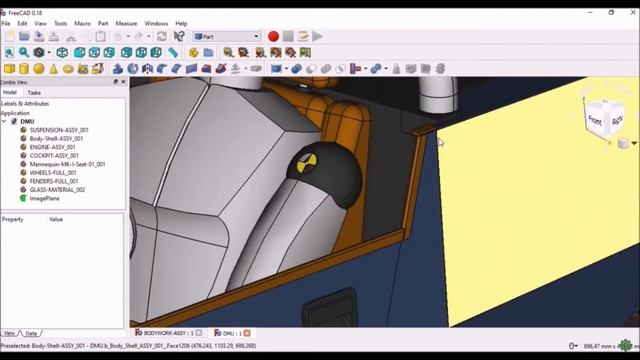Collapse the DMU tree node
This screenshot has width=640, height=360.
[x=4, y=121]
